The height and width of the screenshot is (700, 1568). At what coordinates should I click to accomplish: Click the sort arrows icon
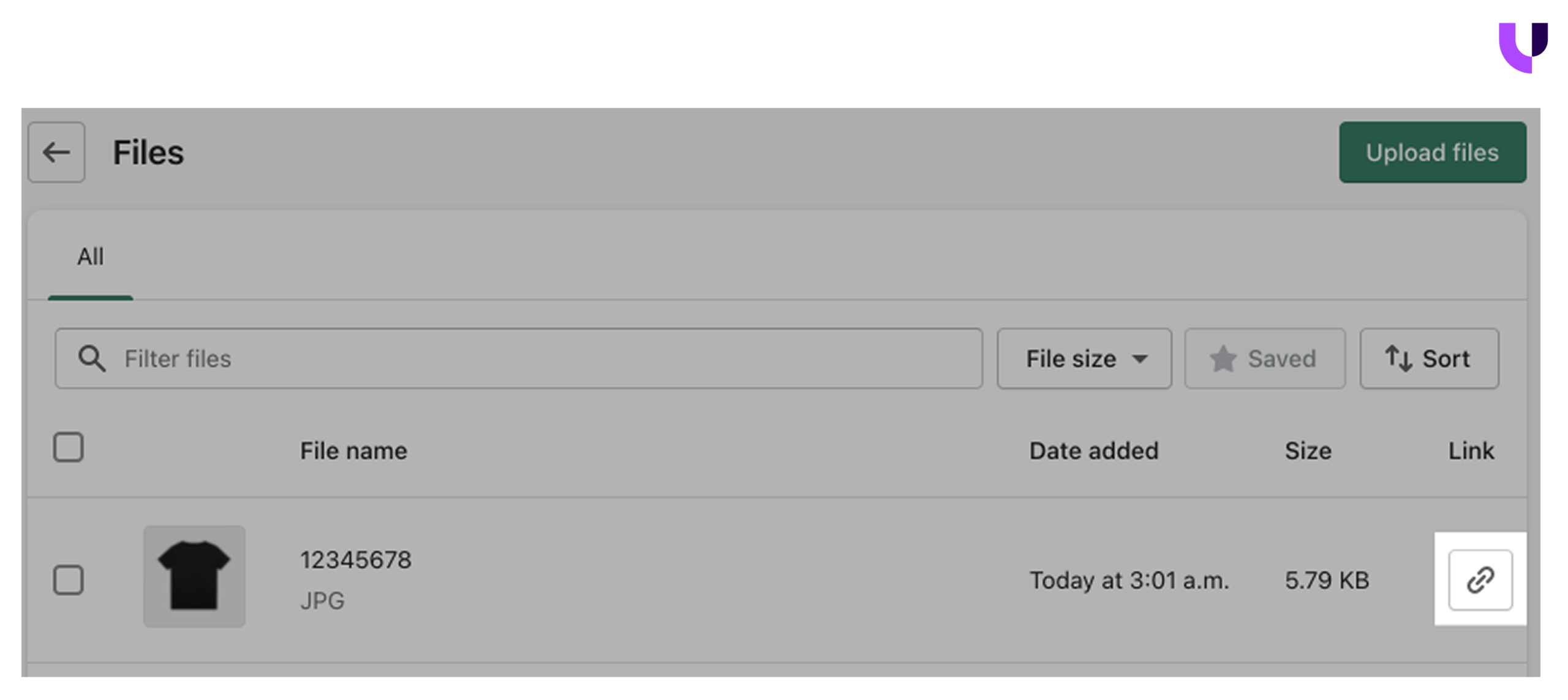click(1398, 358)
